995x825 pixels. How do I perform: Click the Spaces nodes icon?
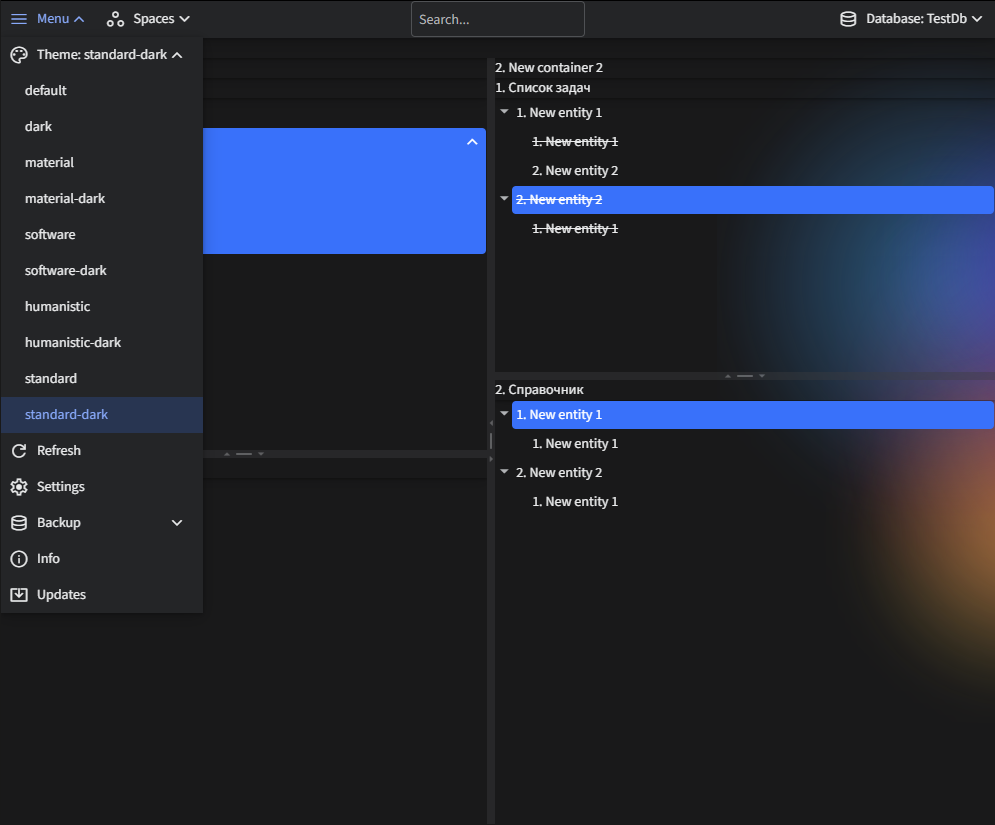(115, 19)
